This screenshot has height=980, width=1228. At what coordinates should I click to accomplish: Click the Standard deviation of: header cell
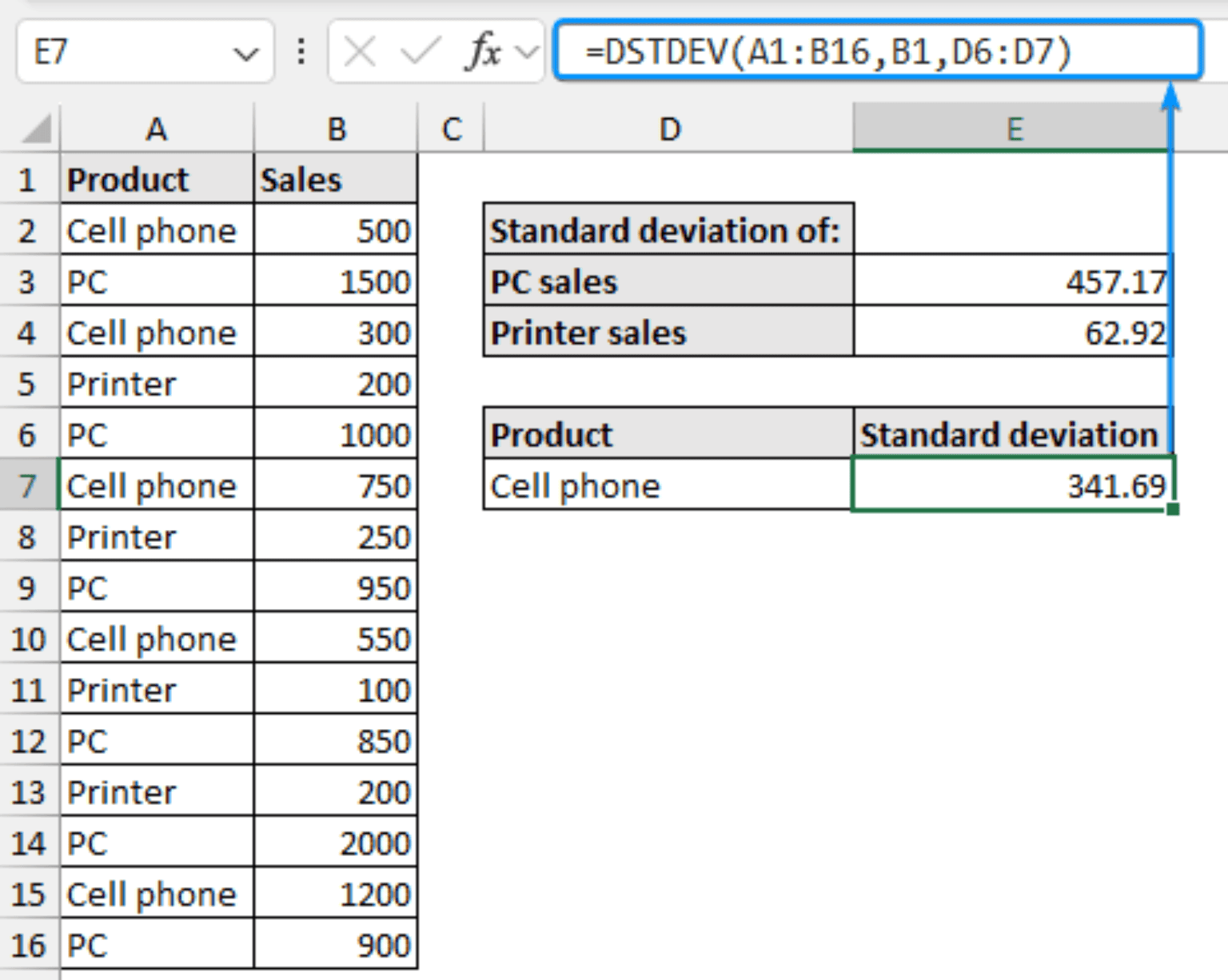coord(668,230)
